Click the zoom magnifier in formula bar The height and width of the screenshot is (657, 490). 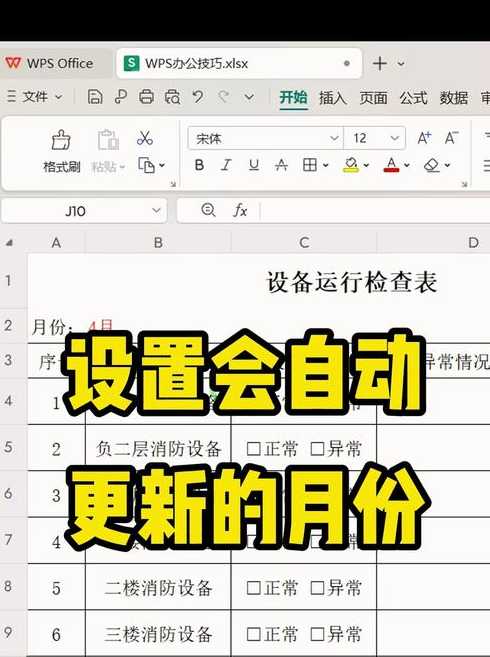(x=208, y=210)
